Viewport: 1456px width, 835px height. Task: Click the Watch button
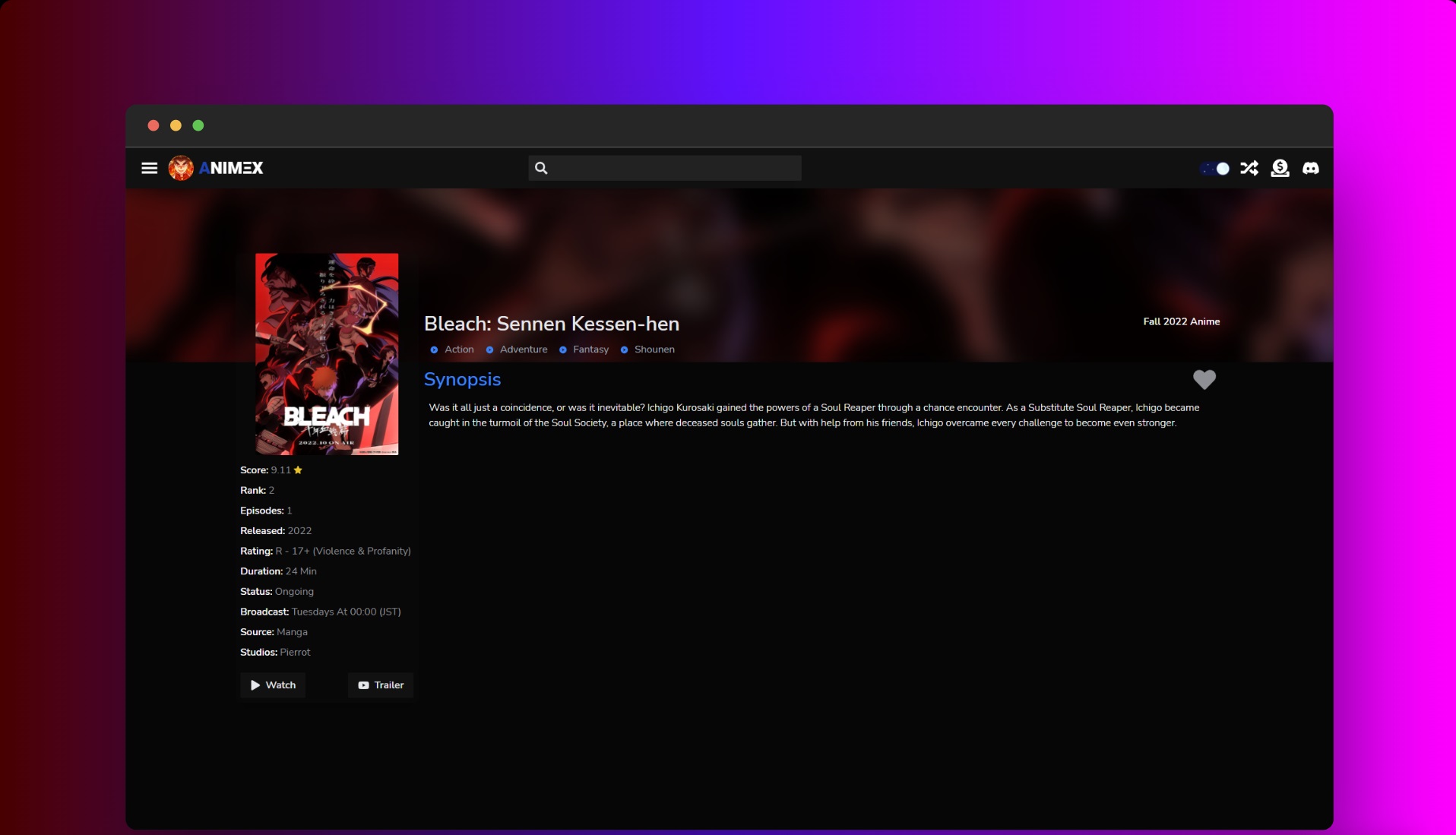[x=273, y=685]
